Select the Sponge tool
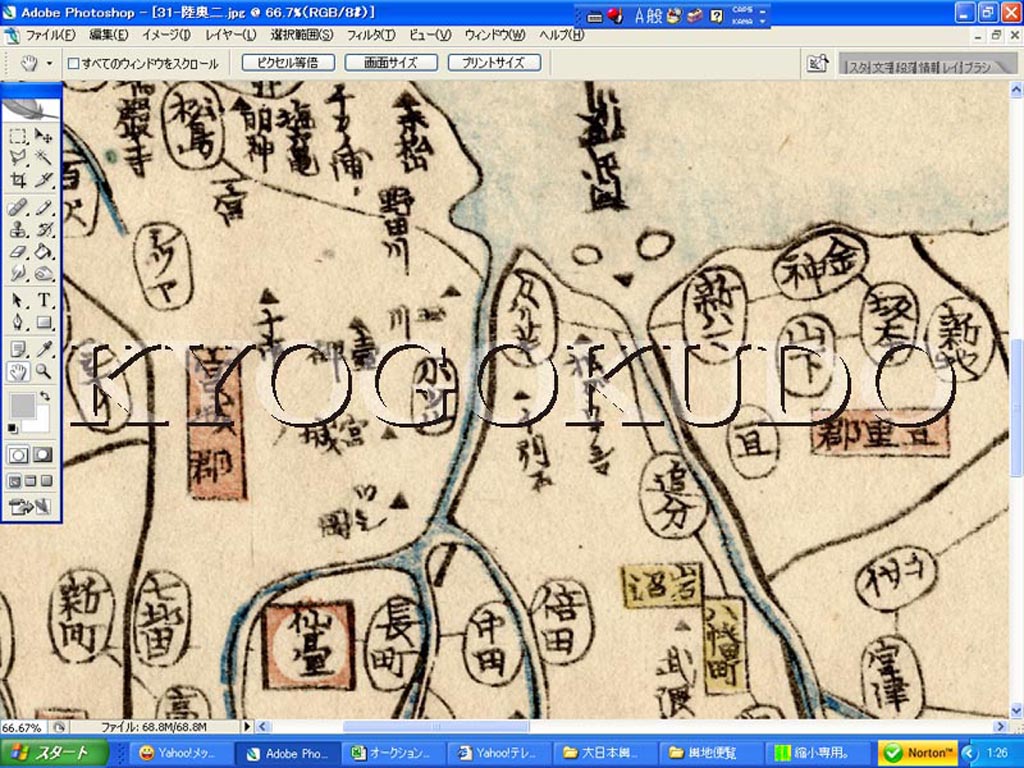This screenshot has height=768, width=1024. click(x=43, y=273)
